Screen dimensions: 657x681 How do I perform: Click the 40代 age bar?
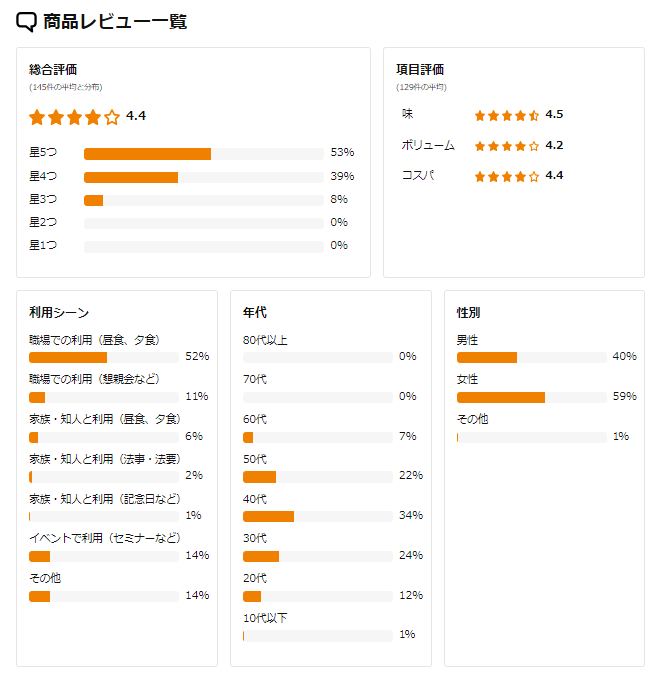[x=318, y=516]
